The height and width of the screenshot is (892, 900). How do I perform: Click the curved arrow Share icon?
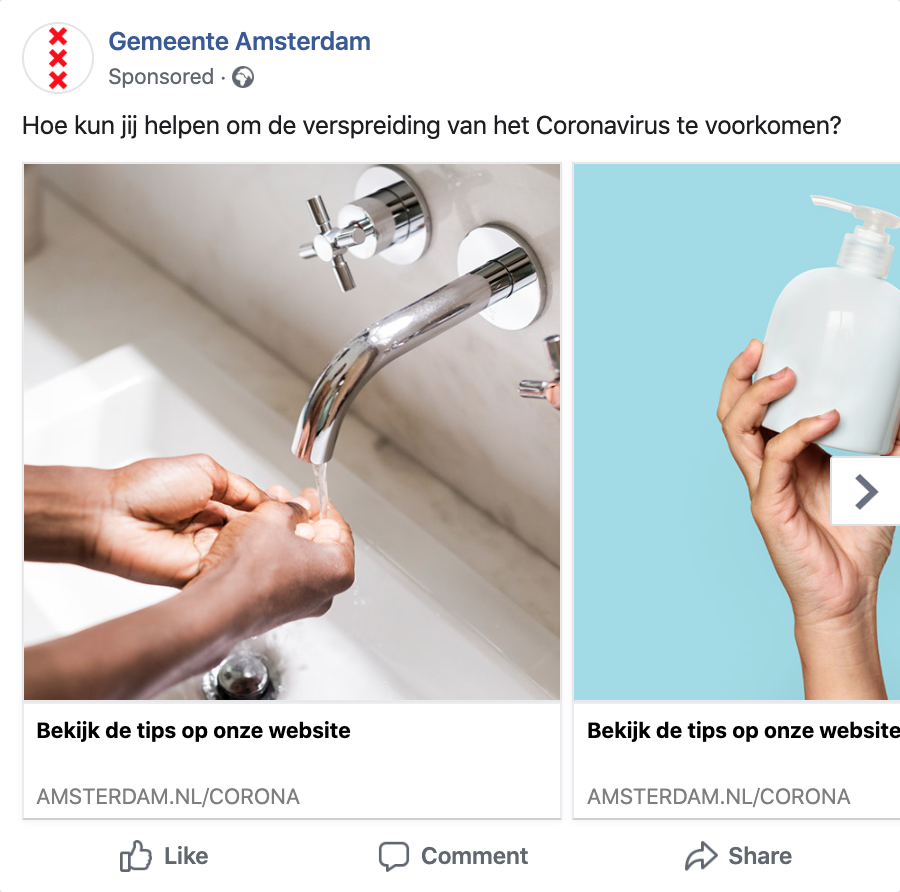pyautogui.click(x=701, y=856)
